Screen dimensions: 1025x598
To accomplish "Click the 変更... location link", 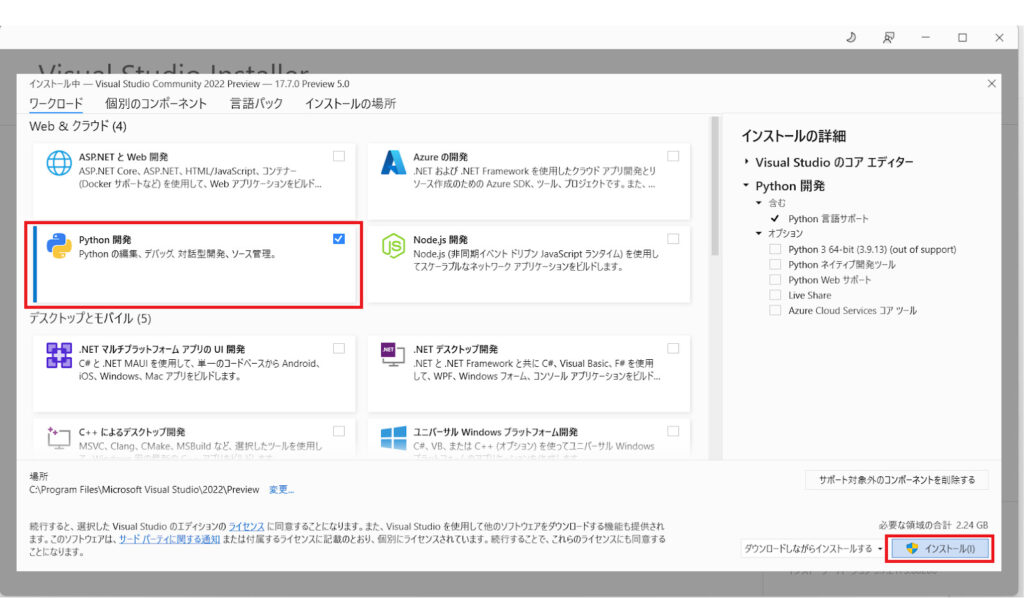I will 281,490.
